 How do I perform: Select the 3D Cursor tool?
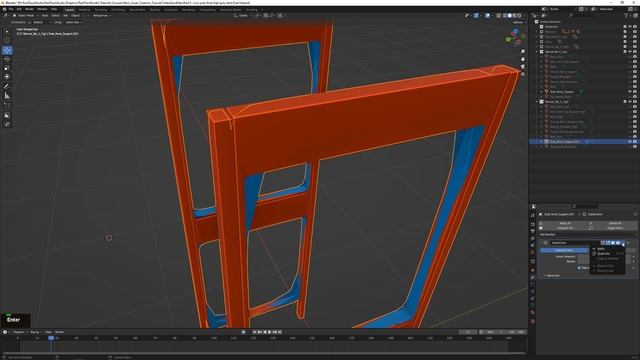click(7, 40)
